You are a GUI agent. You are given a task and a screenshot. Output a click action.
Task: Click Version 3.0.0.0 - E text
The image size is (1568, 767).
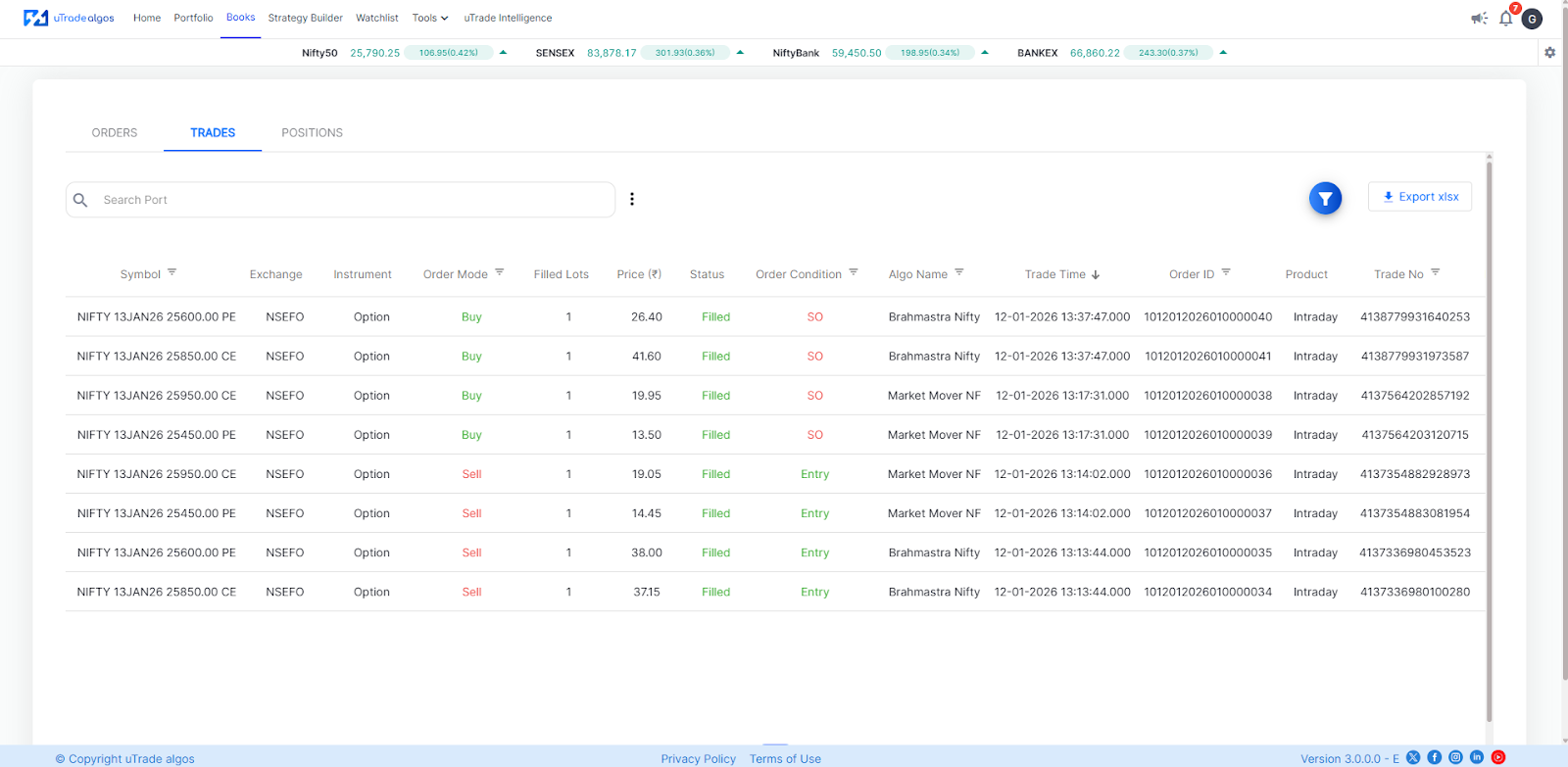(x=1349, y=758)
